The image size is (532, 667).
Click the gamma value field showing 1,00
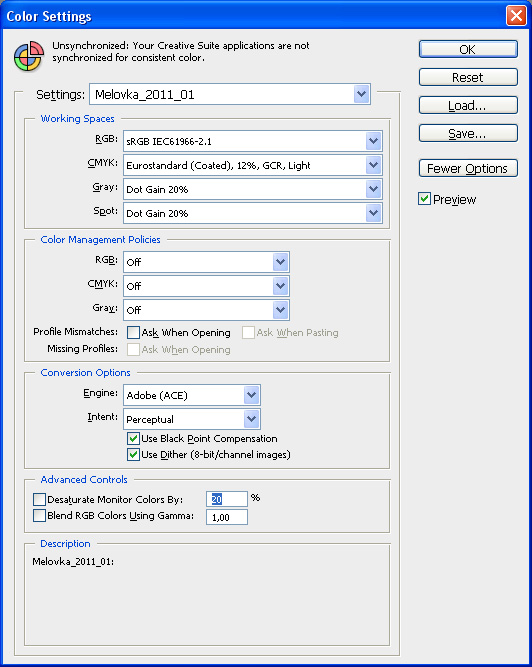(x=227, y=517)
